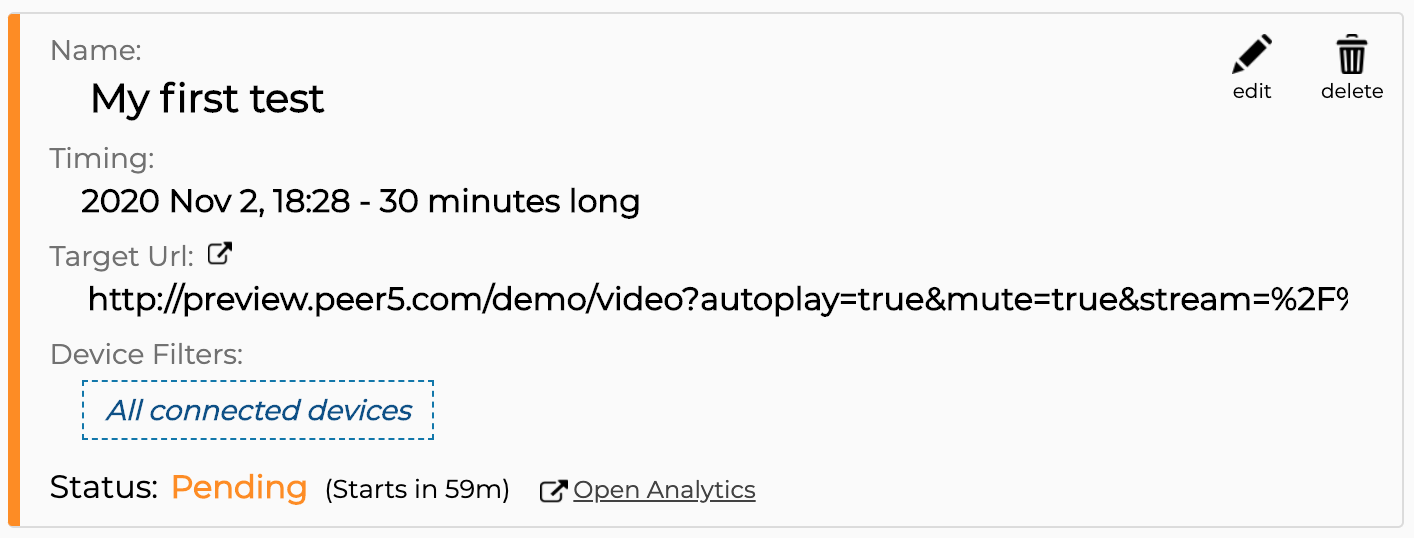The width and height of the screenshot is (1414, 538).
Task: Click the "Timing:" field label
Action: point(102,158)
